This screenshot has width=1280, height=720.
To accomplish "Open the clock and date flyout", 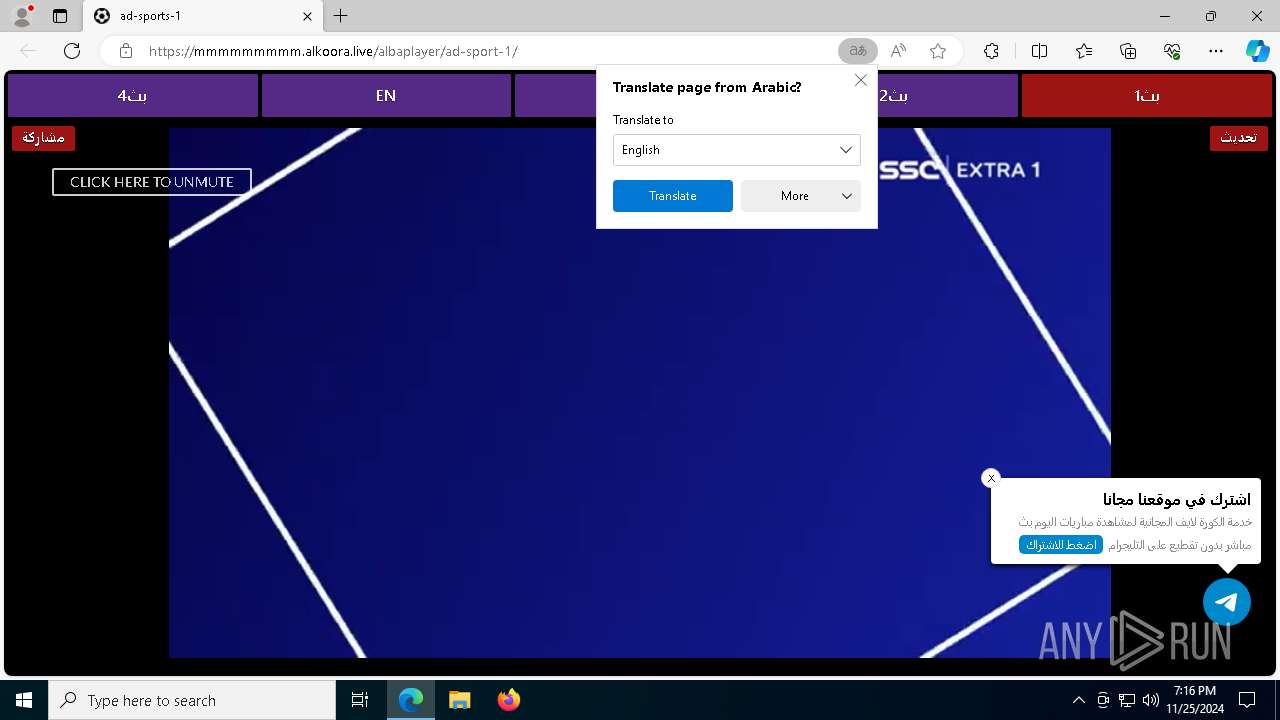I will pos(1195,700).
